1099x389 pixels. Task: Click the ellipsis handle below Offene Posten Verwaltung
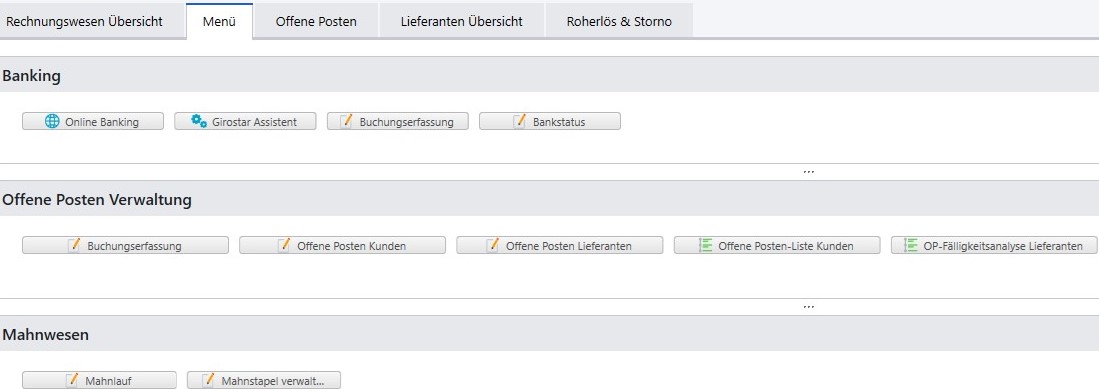point(808,307)
